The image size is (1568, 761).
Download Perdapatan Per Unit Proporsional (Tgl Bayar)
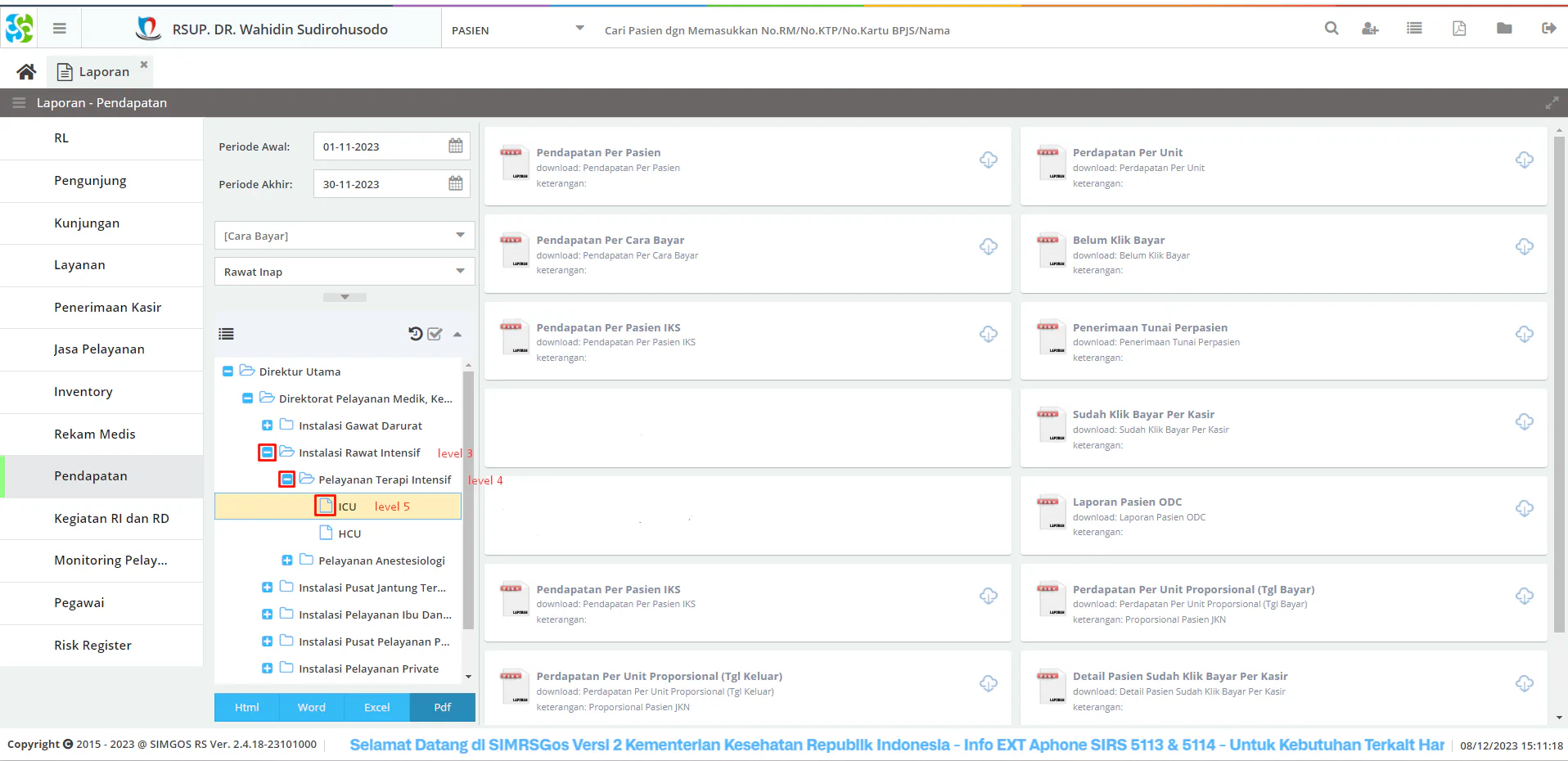coord(1525,596)
